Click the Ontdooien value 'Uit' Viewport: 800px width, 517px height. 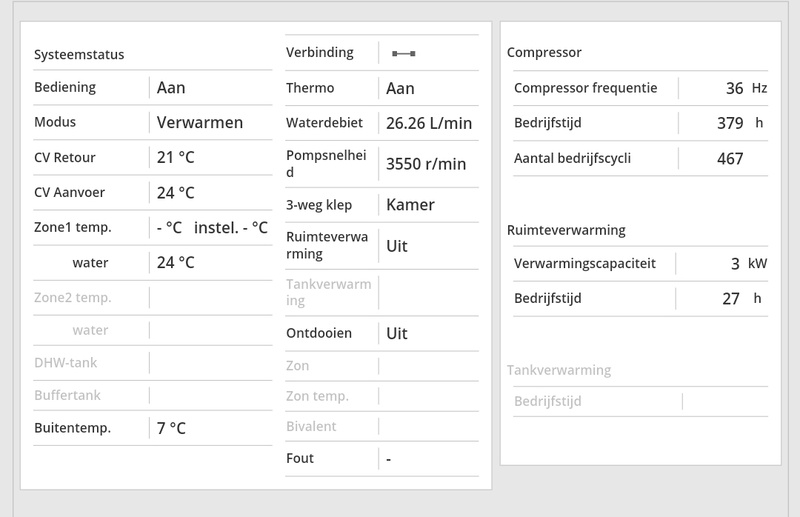click(397, 333)
